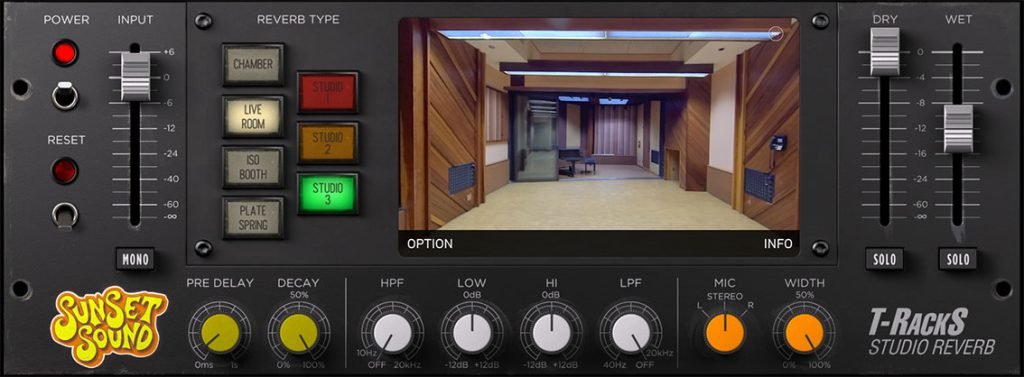Open the INFO panel in the display
The image size is (1024, 377).
(778, 244)
